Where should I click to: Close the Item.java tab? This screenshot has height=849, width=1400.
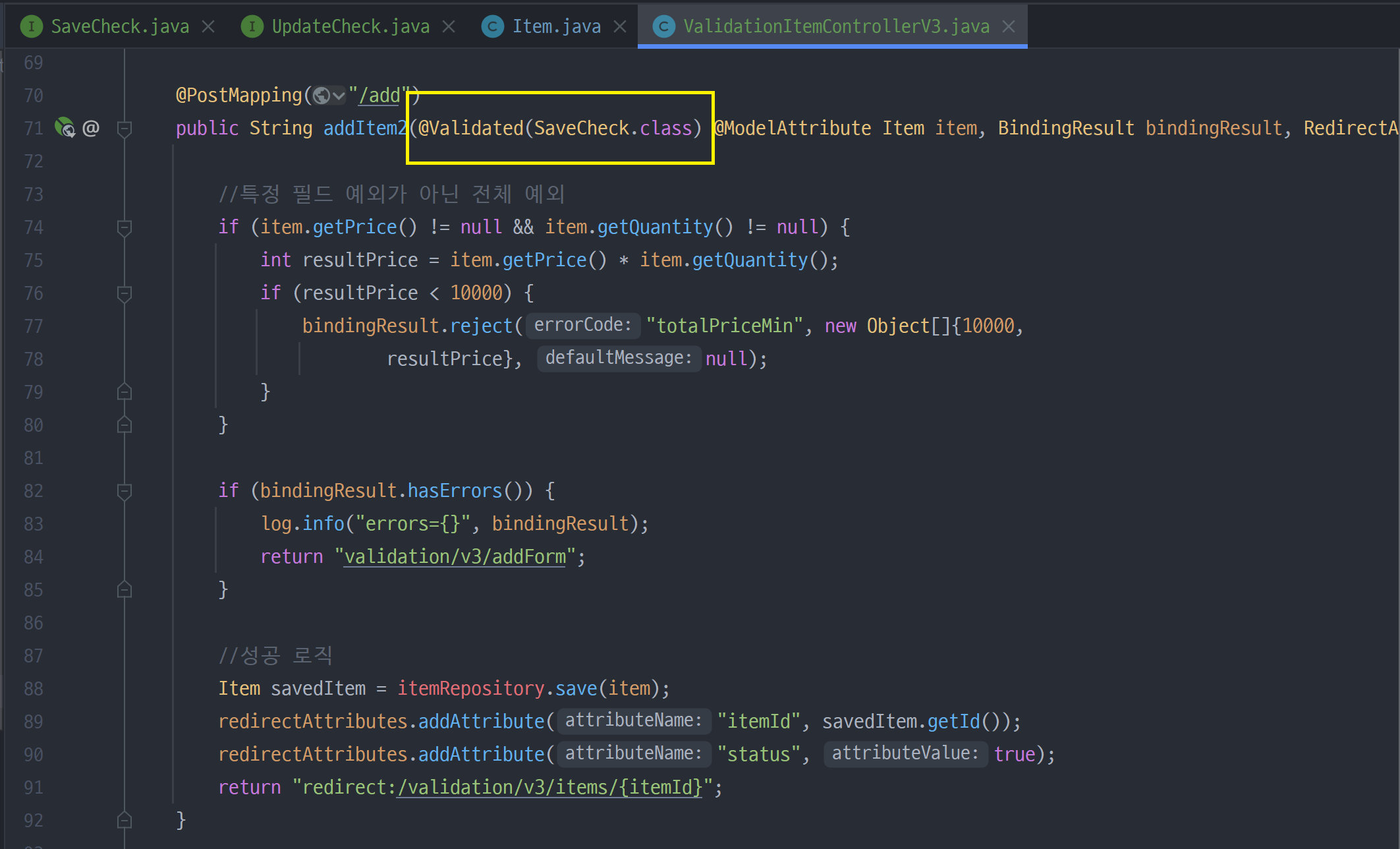click(620, 26)
